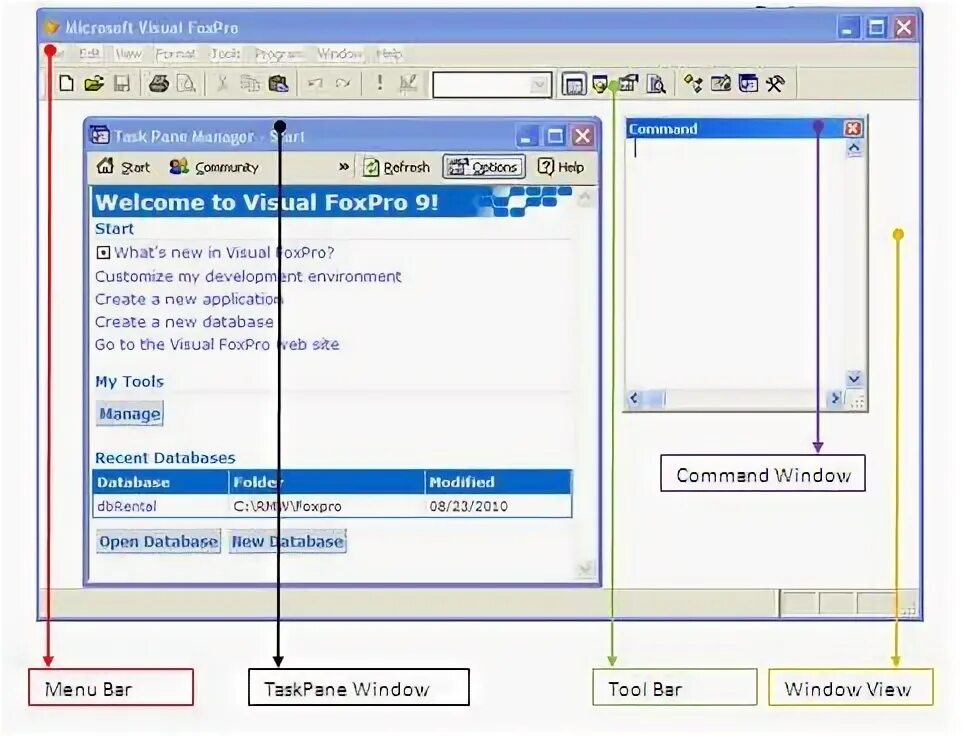Image resolution: width=962 pixels, height=736 pixels.
Task: Close the Command window
Action: pyautogui.click(x=853, y=128)
